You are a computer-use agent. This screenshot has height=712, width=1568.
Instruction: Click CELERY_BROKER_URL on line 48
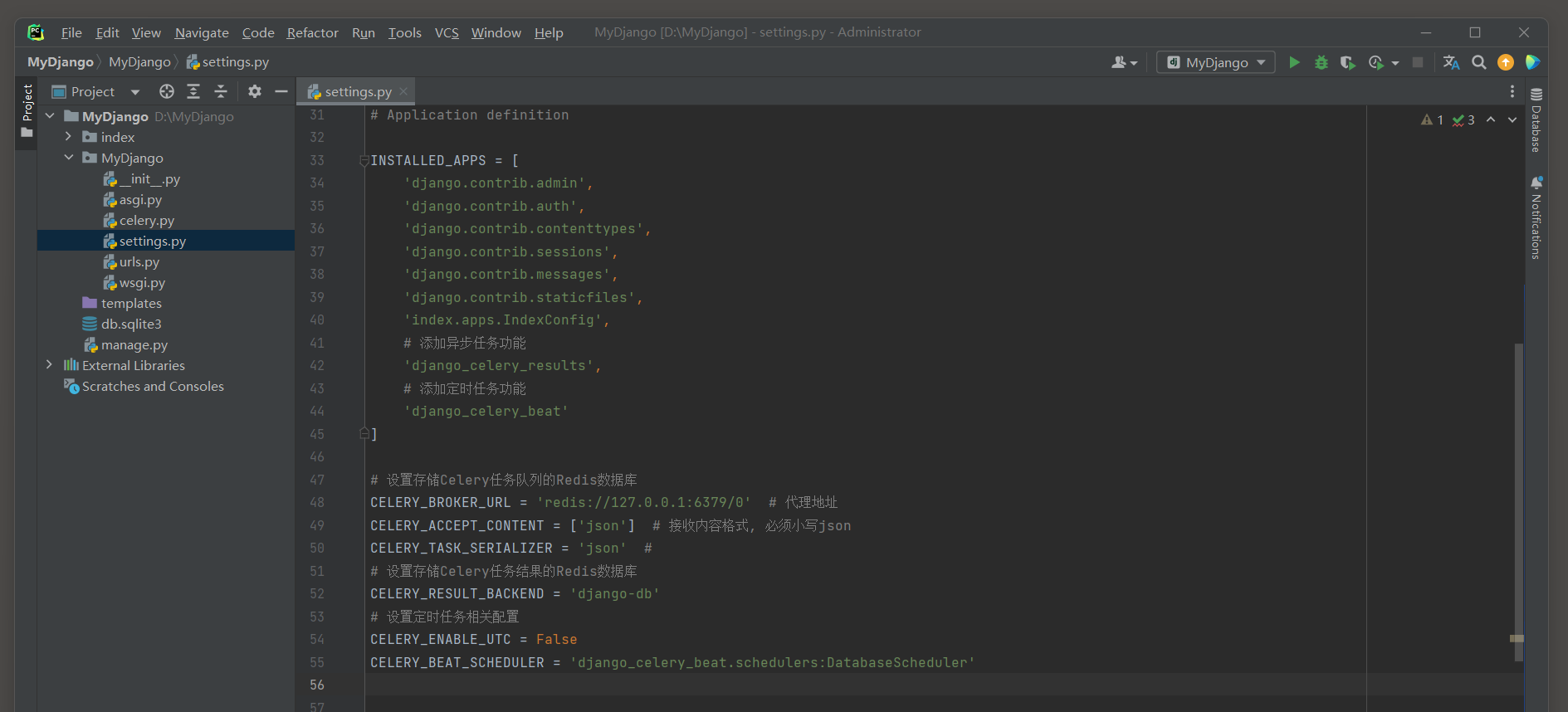(x=441, y=502)
